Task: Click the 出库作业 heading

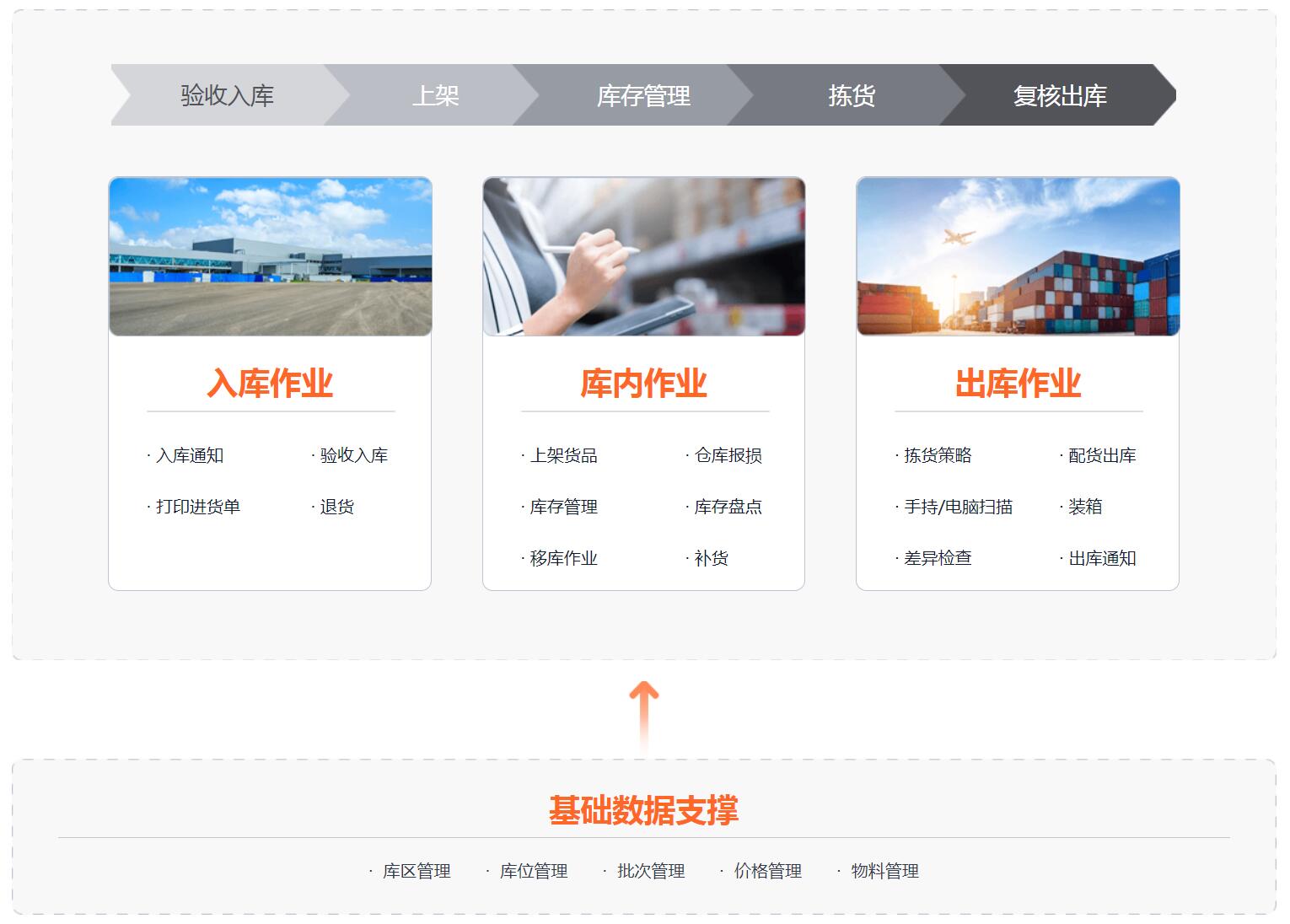Action: (1018, 384)
